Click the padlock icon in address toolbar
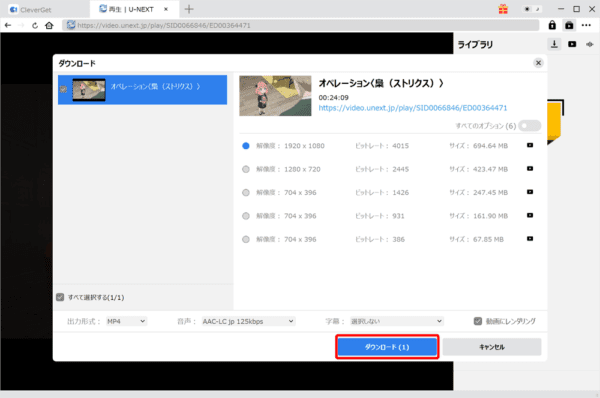 point(552,25)
